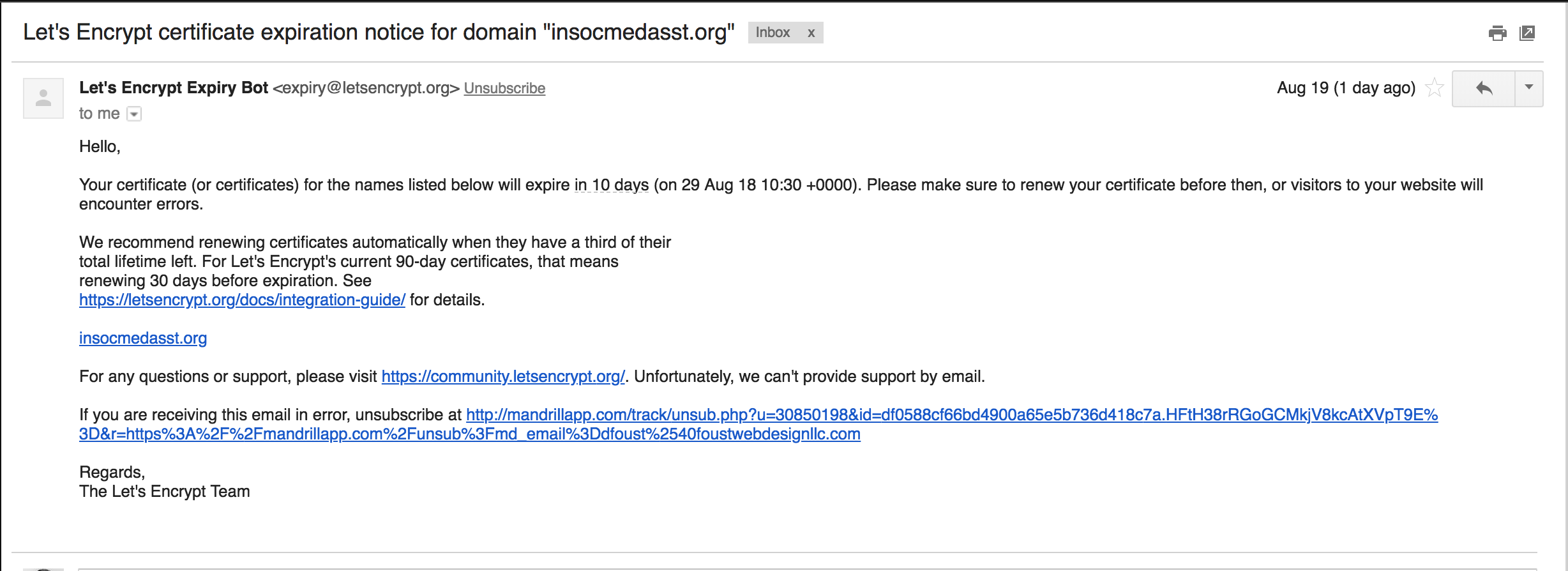Star this Let's Encrypt message
The image size is (1568, 571).
[x=1434, y=88]
